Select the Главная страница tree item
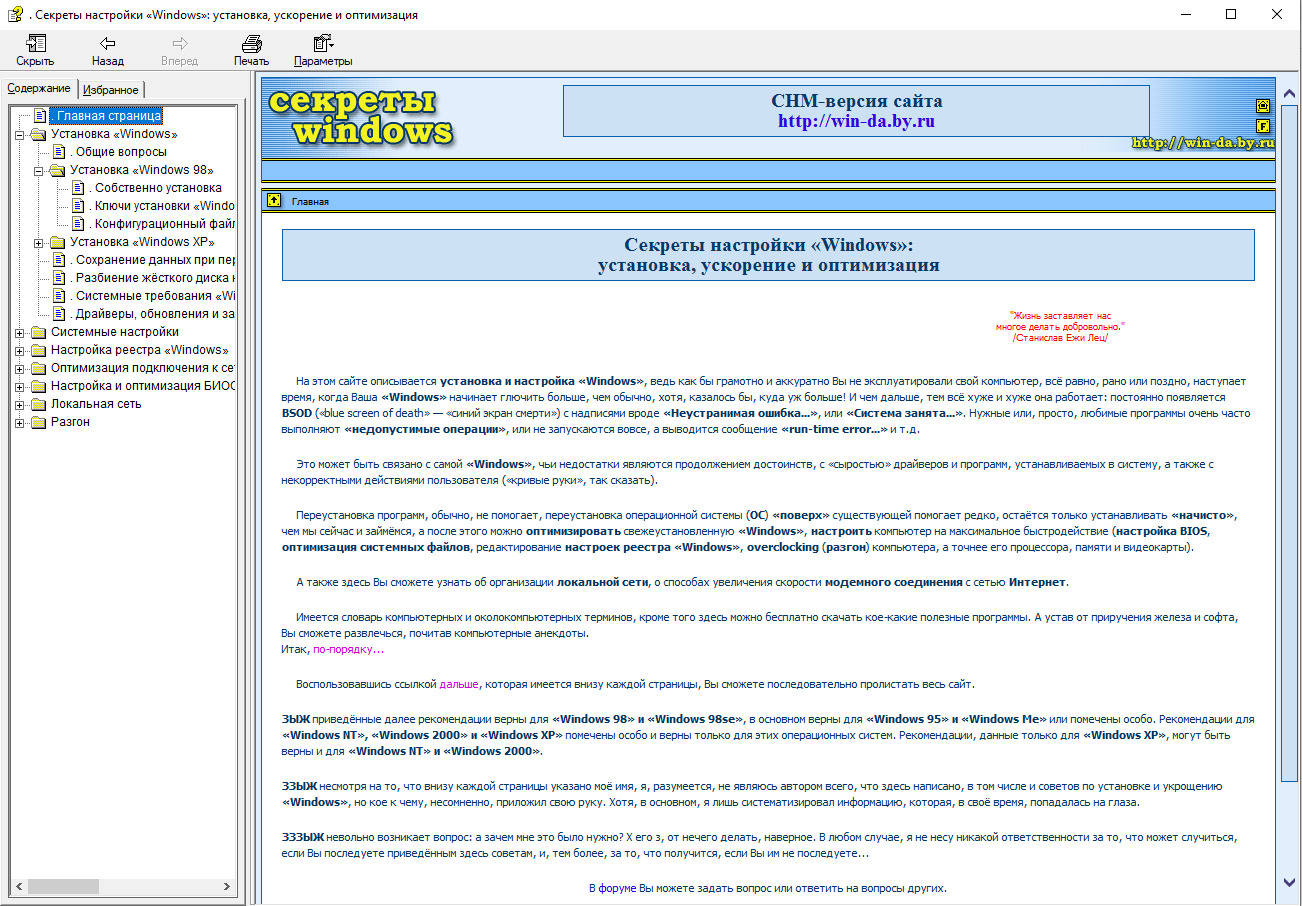The height and width of the screenshot is (906, 1302). pyautogui.click(x=105, y=116)
